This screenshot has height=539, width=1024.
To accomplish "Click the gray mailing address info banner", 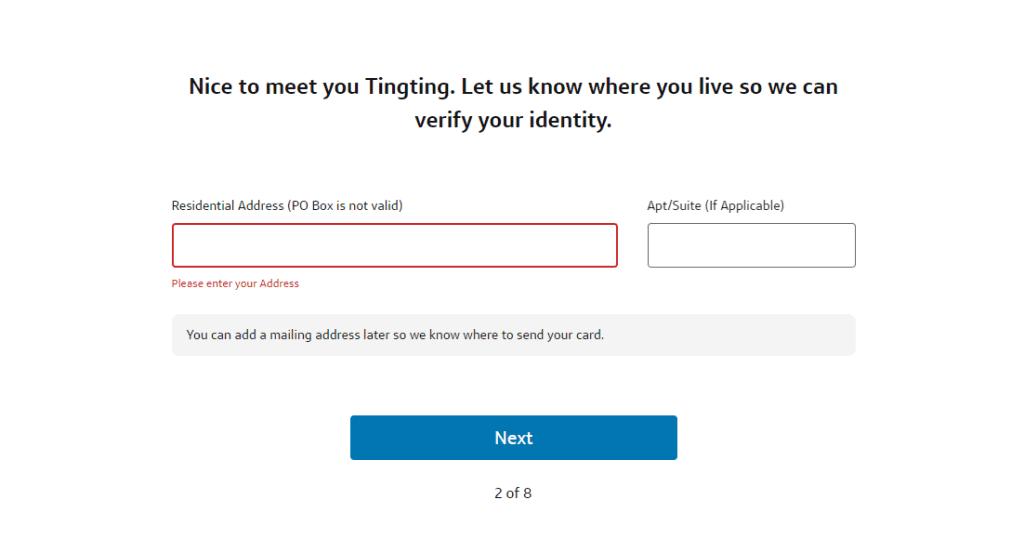I will tap(513, 335).
